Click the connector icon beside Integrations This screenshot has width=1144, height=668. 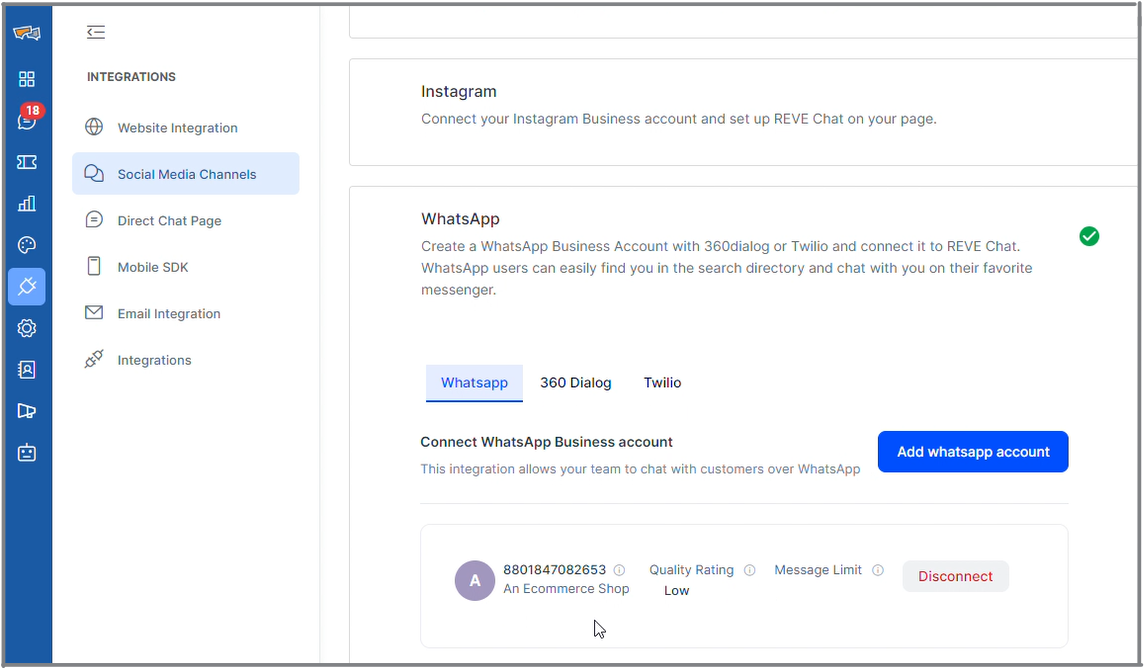94,359
